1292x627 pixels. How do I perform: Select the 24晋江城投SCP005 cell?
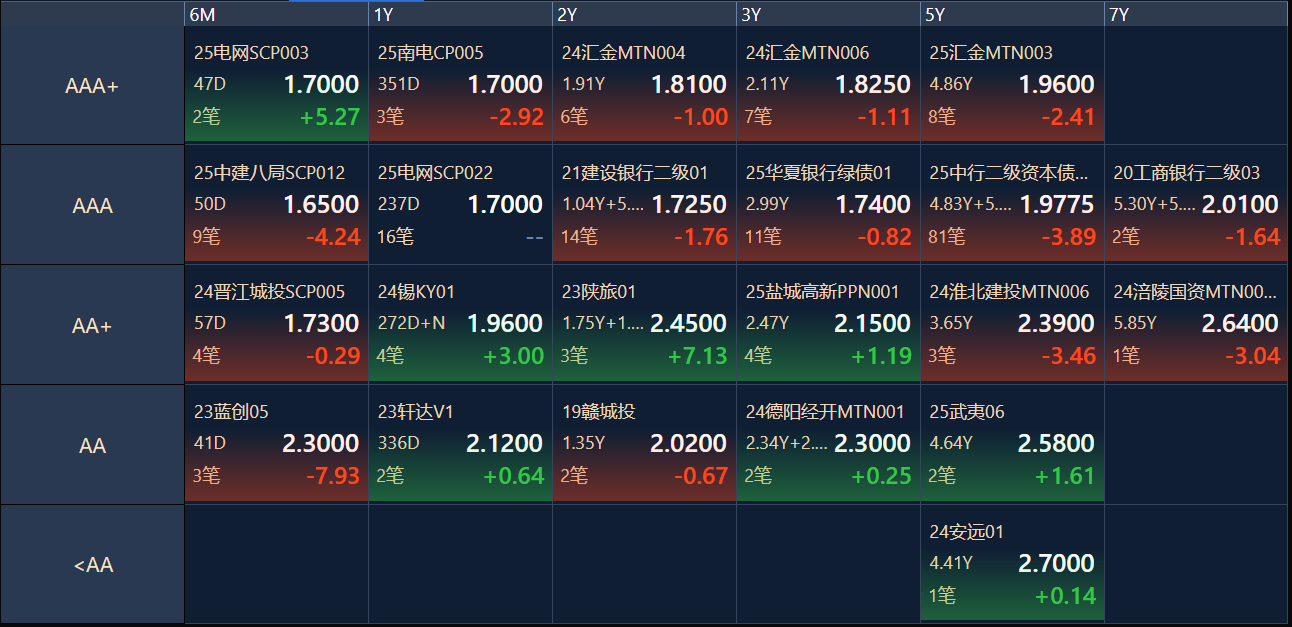[x=276, y=324]
